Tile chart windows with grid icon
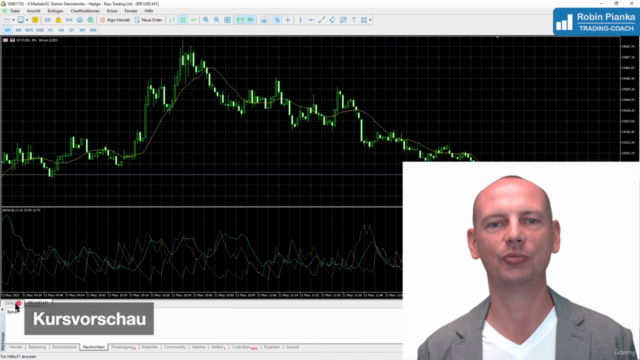The image size is (640, 360). [x=227, y=20]
